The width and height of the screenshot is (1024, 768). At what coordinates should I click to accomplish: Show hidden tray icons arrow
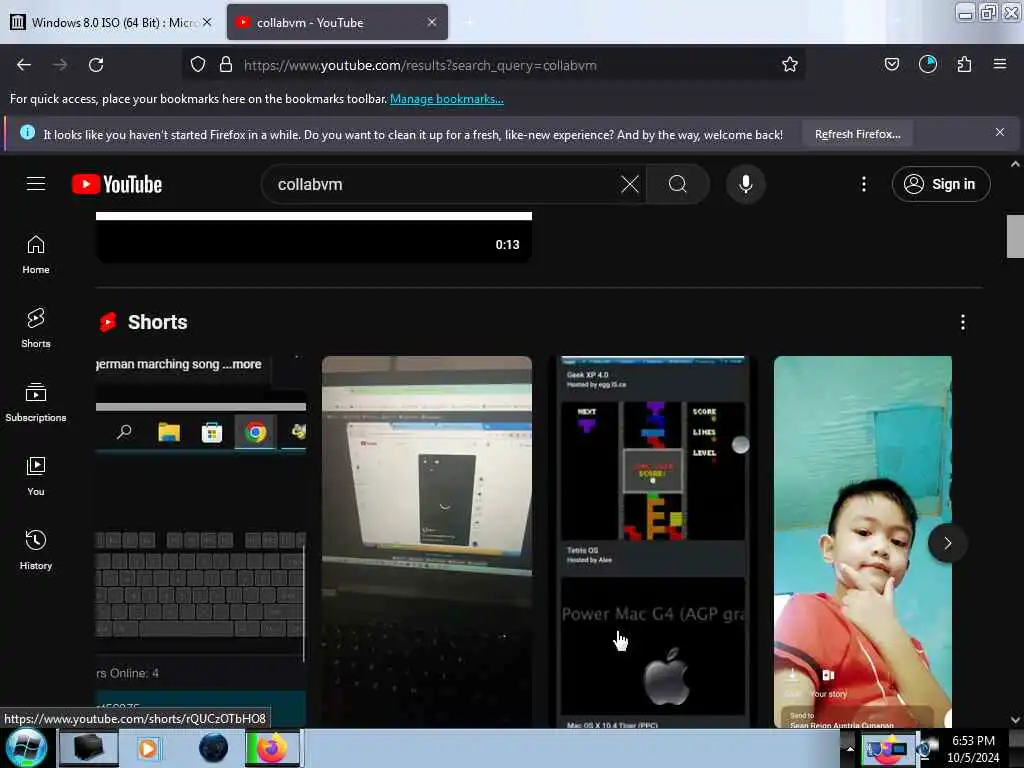pyautogui.click(x=850, y=748)
